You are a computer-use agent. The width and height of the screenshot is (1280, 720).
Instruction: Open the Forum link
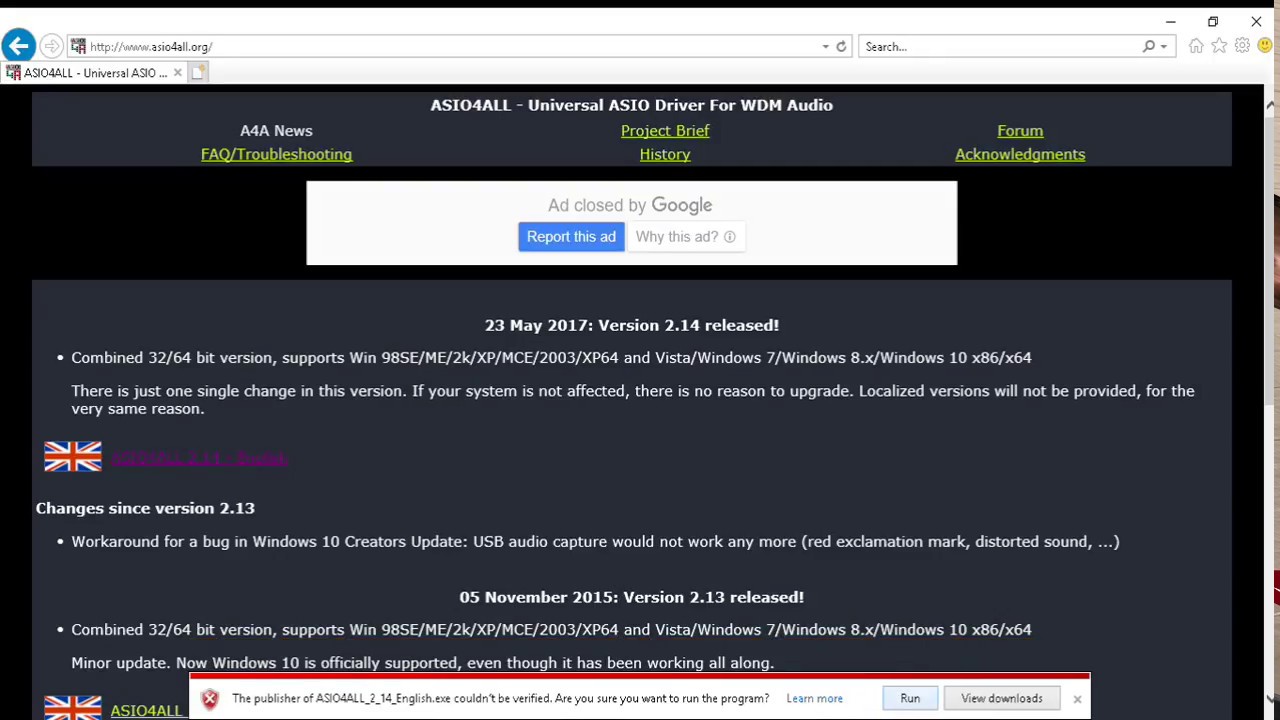coord(1020,131)
